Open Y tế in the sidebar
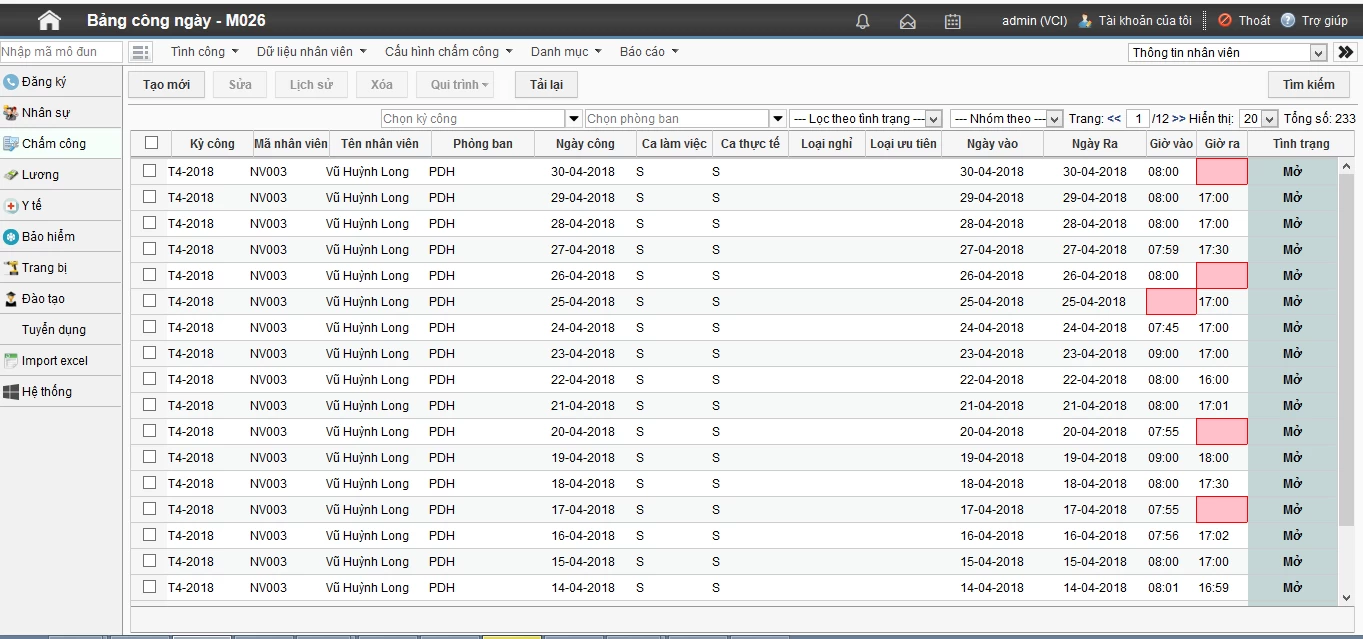 [60, 206]
